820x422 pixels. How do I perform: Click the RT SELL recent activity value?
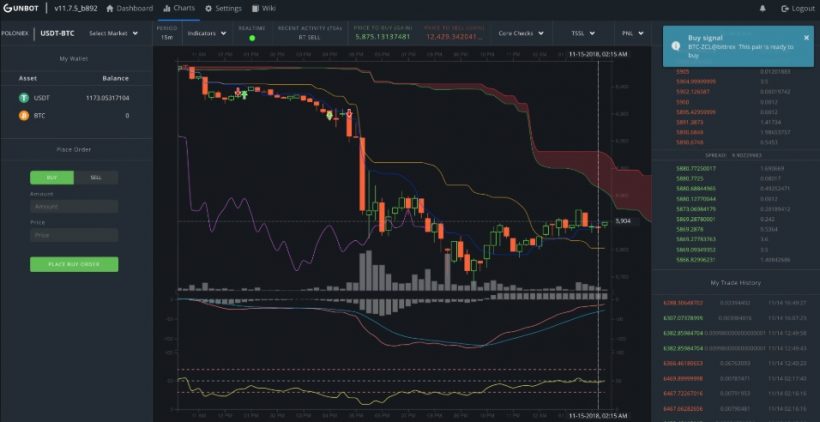pos(310,37)
